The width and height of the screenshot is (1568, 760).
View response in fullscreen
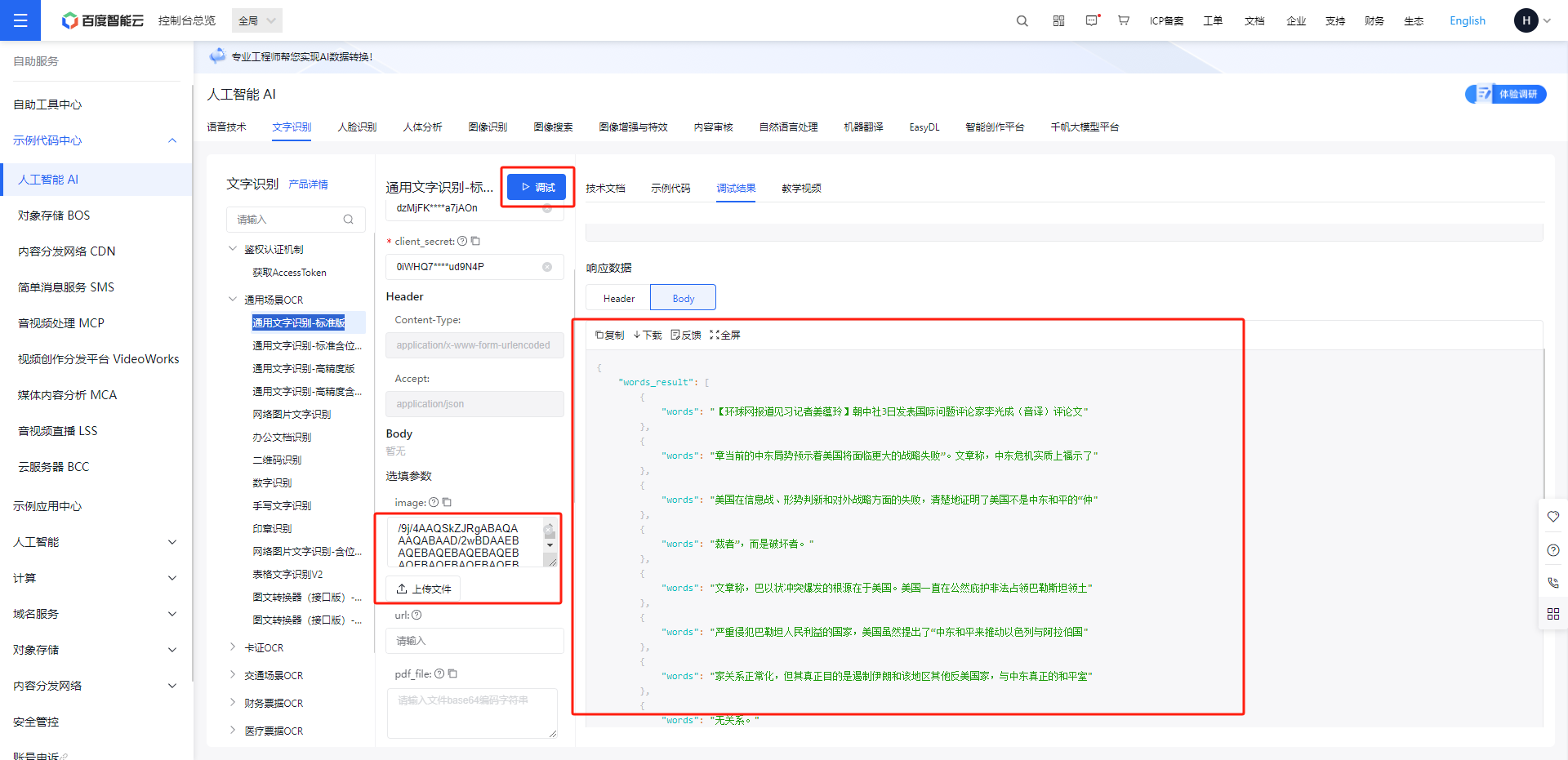[725, 335]
